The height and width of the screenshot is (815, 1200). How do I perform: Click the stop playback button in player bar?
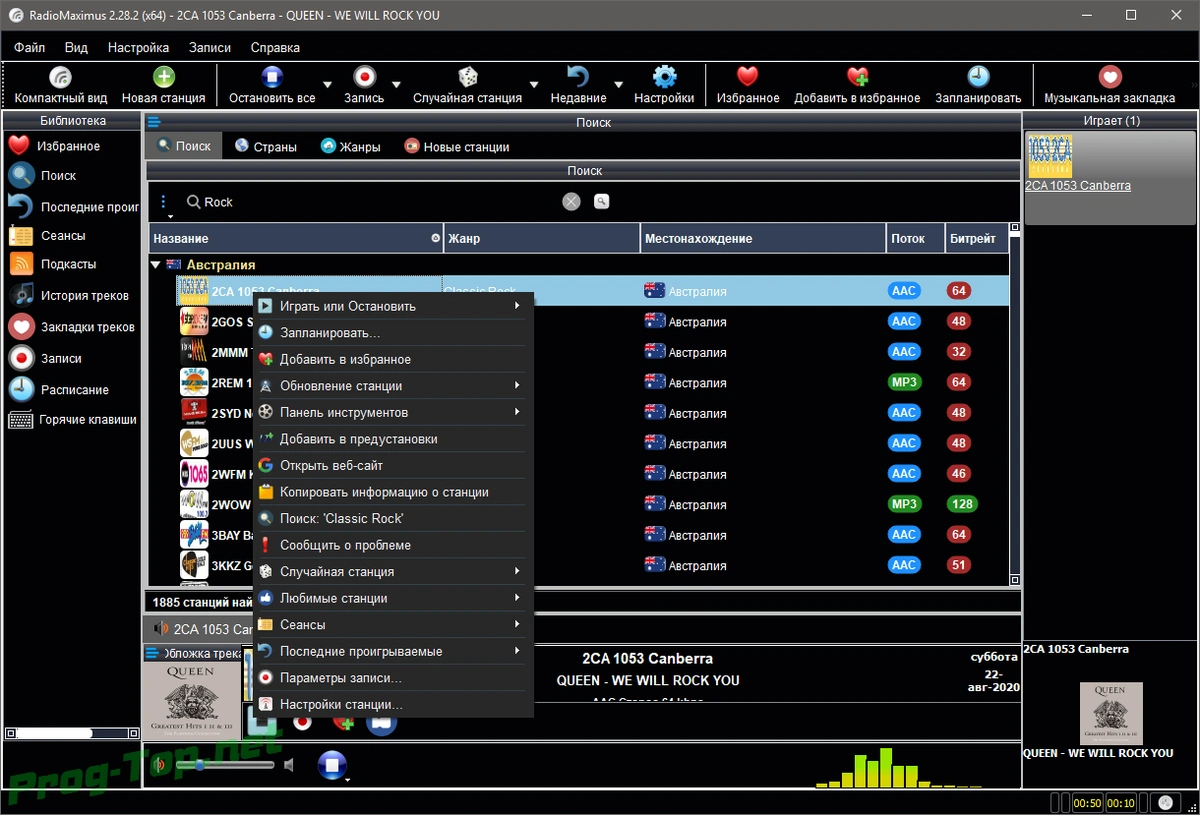[331, 765]
